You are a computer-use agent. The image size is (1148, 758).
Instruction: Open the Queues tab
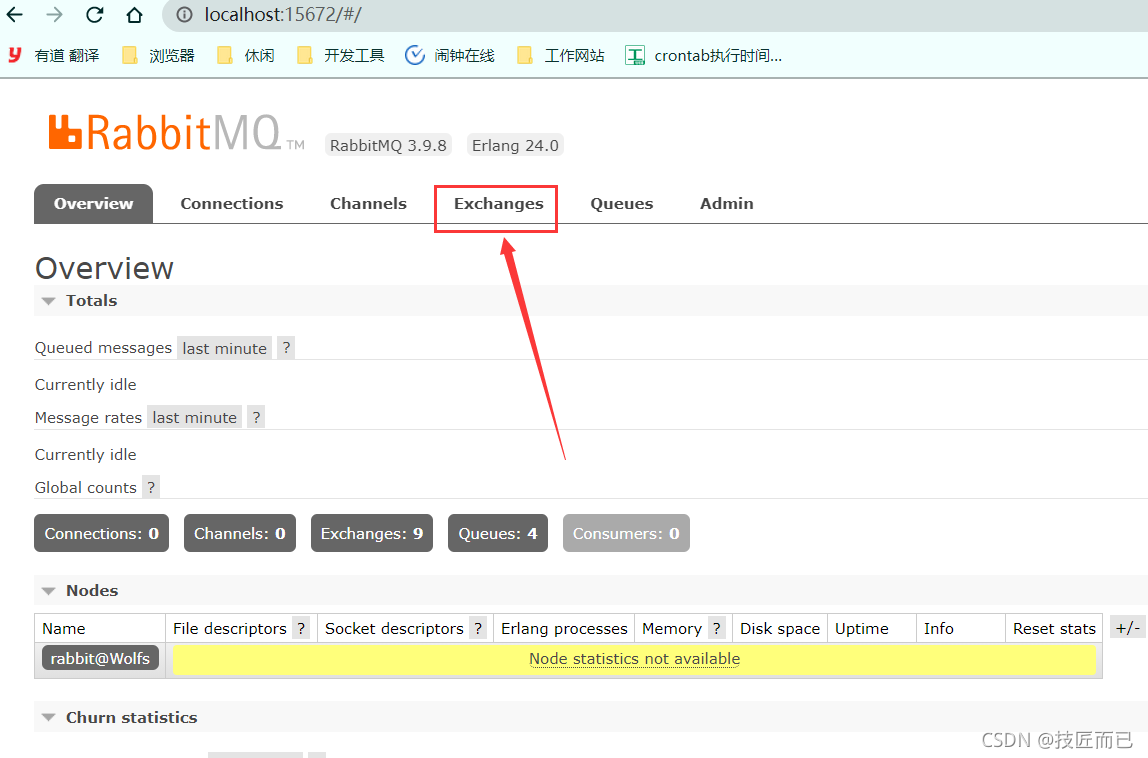(x=622, y=204)
